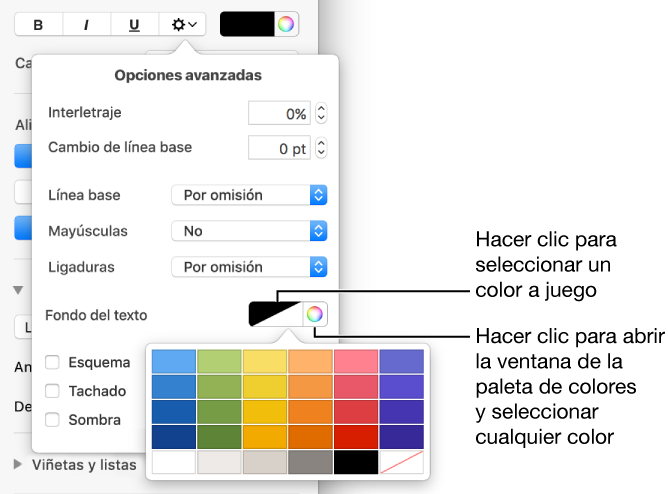Select the red swatch in third row
This screenshot has width=668, height=494.
pyautogui.click(x=356, y=412)
